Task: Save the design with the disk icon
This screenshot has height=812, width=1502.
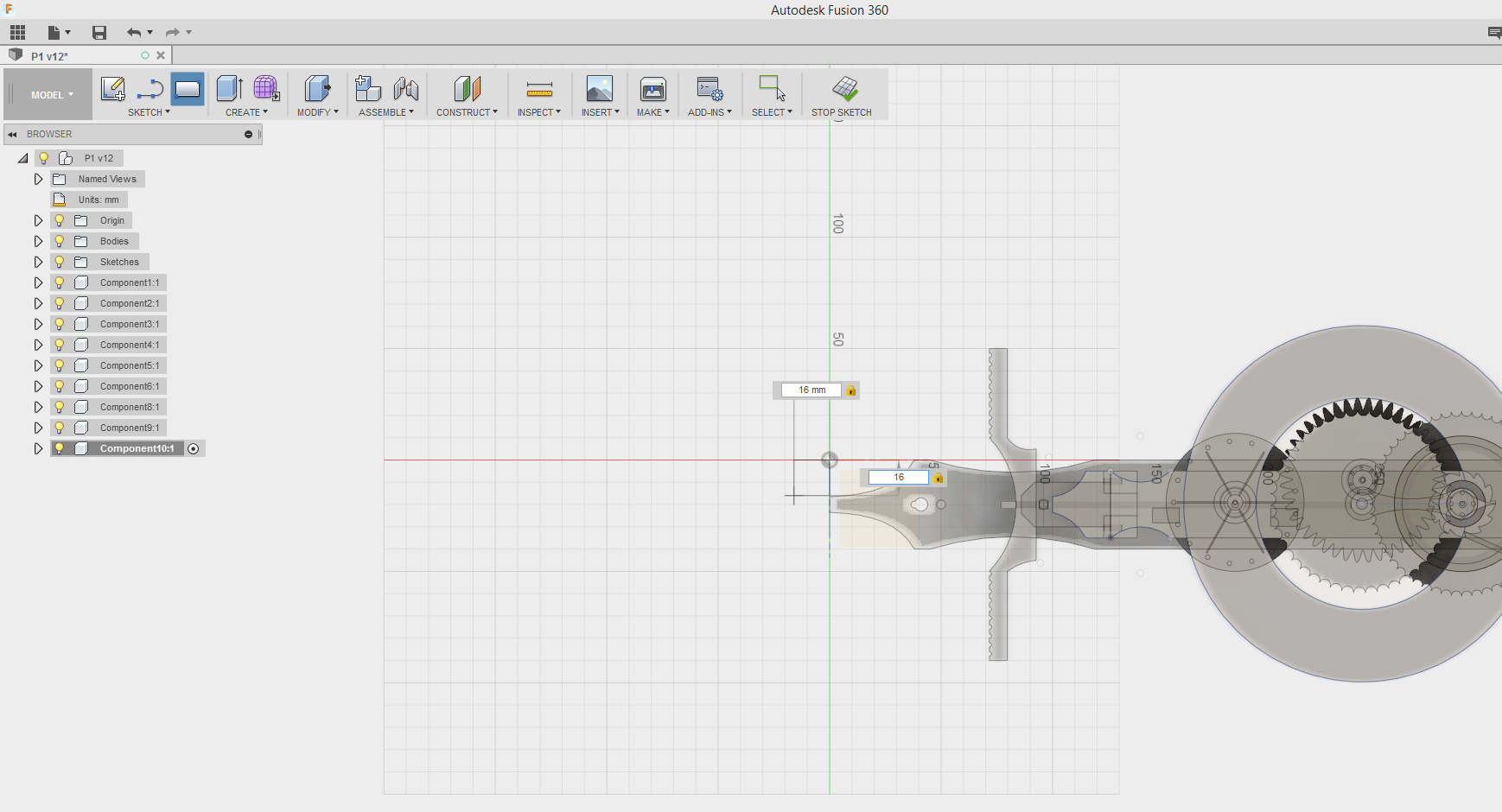Action: (x=99, y=33)
